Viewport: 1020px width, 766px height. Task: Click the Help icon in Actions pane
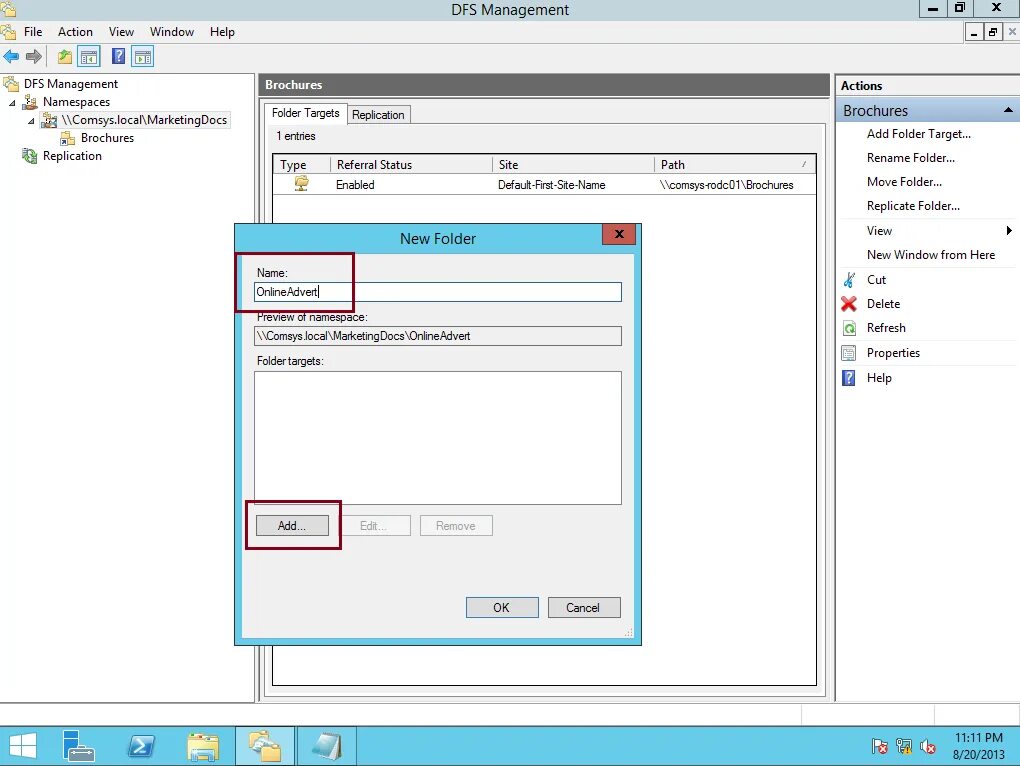pyautogui.click(x=849, y=378)
